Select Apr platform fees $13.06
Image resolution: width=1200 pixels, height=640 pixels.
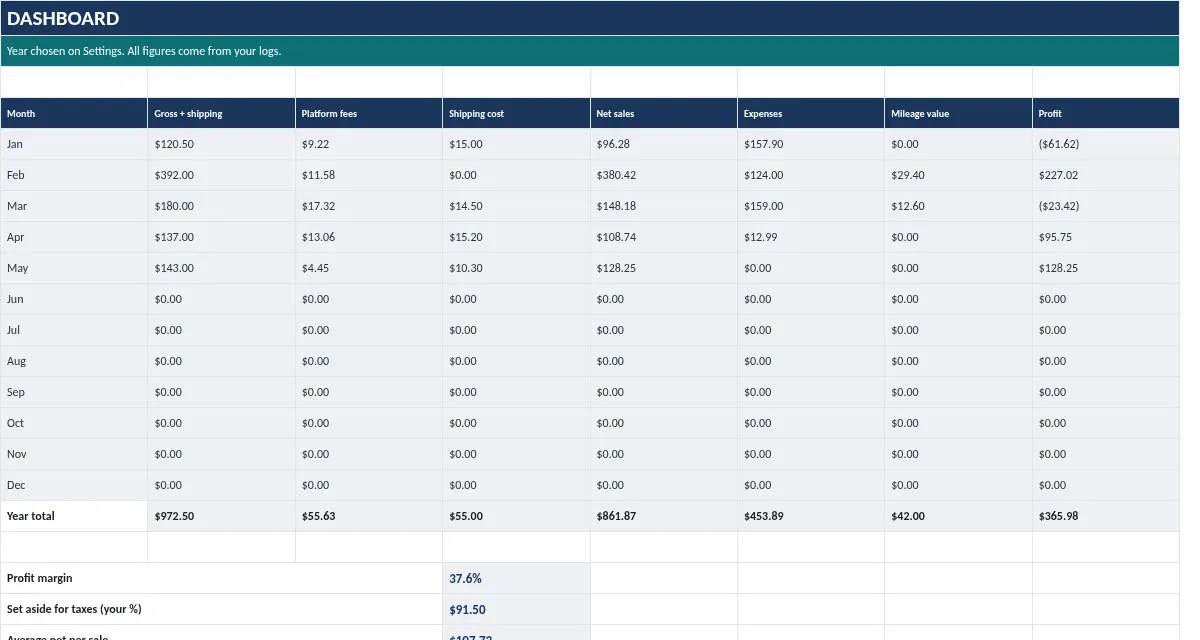coord(369,237)
